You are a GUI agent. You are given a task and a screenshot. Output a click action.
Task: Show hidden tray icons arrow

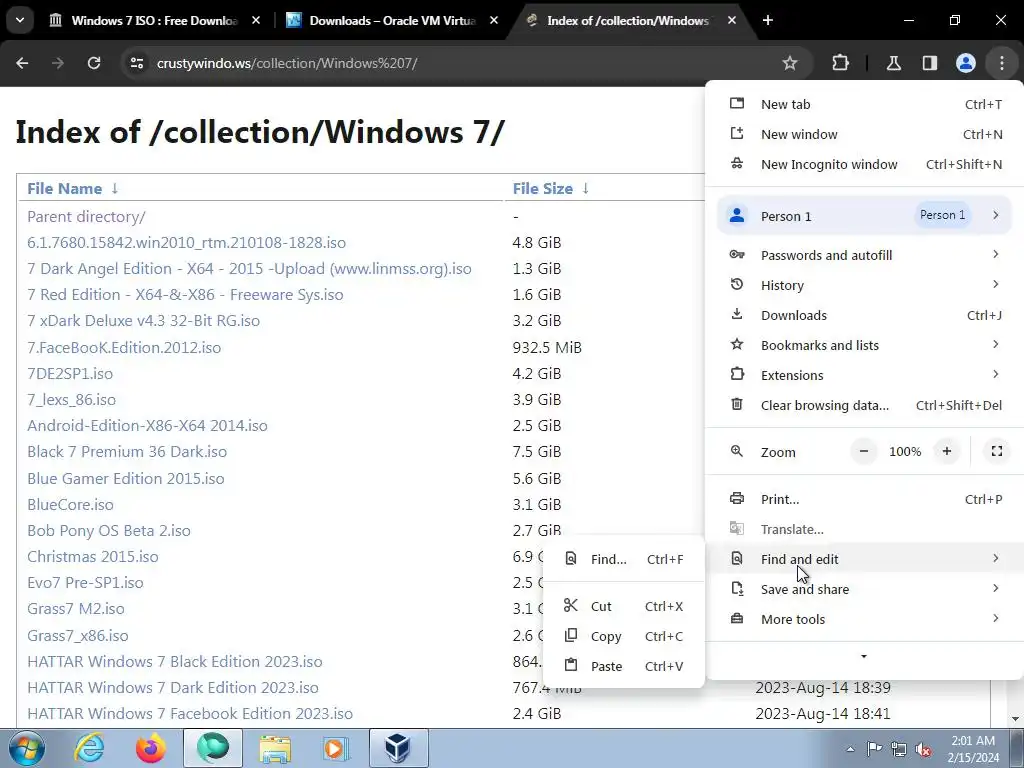tap(850, 749)
